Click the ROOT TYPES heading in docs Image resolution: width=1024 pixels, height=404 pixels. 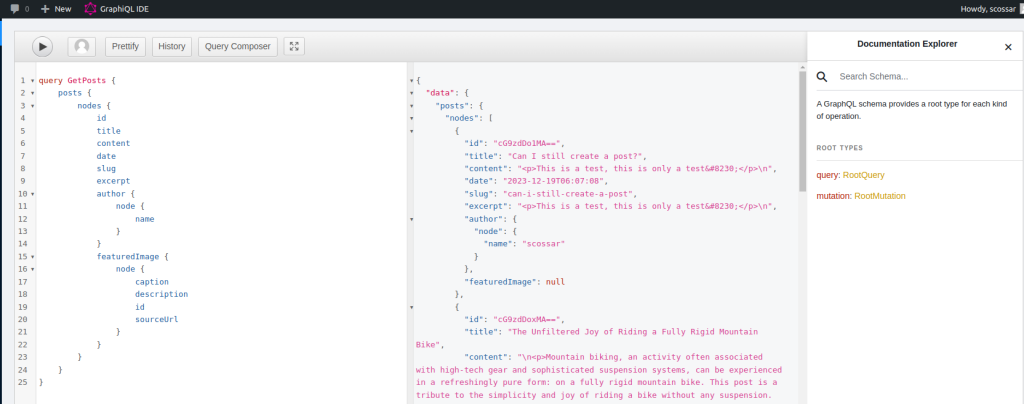[839, 148]
